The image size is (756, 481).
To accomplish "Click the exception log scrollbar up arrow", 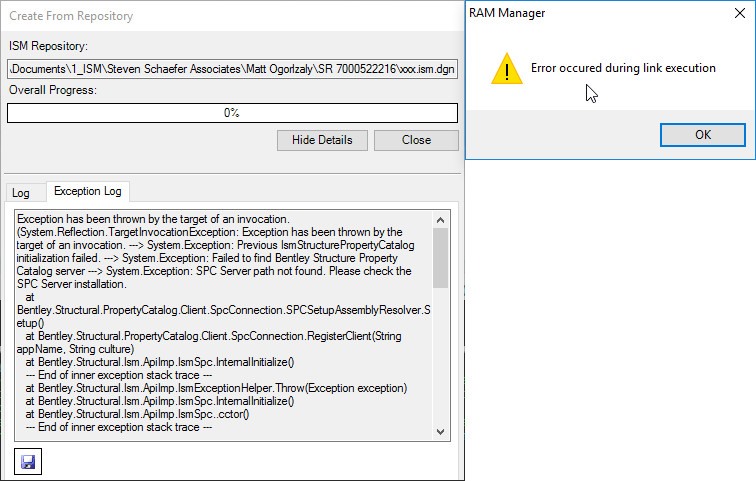I will [440, 220].
